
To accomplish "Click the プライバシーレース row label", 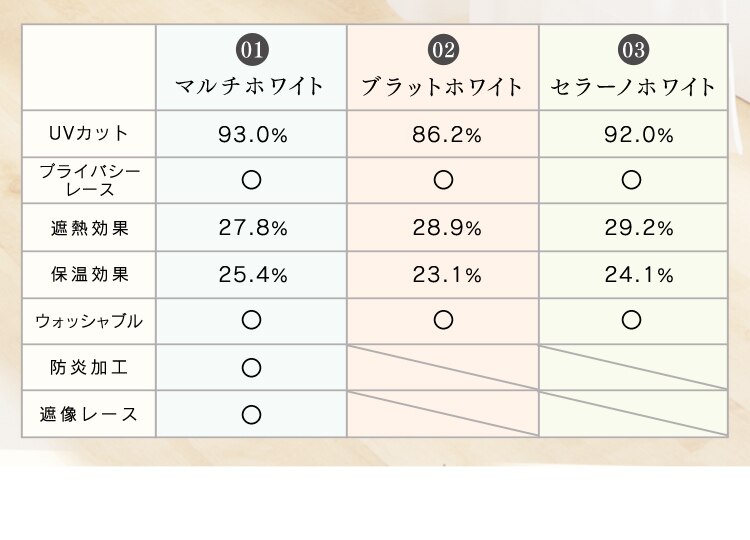I will point(88,180).
